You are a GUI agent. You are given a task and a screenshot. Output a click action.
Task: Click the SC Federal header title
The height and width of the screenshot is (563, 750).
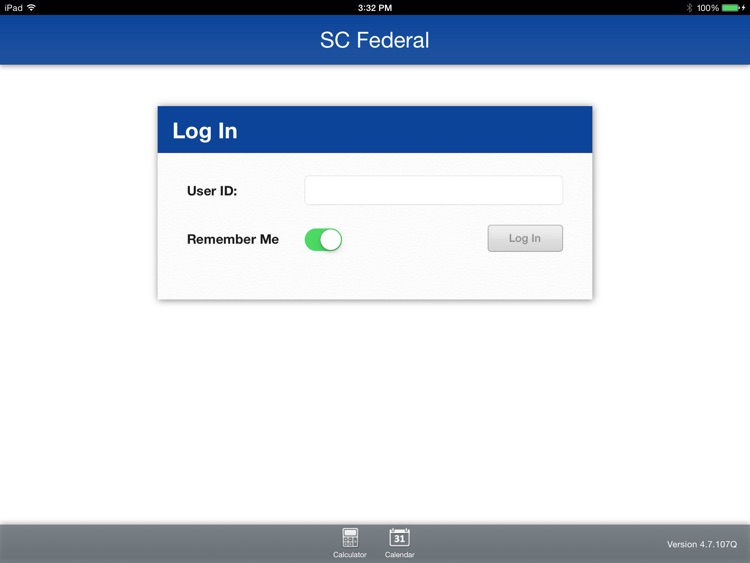click(x=375, y=40)
